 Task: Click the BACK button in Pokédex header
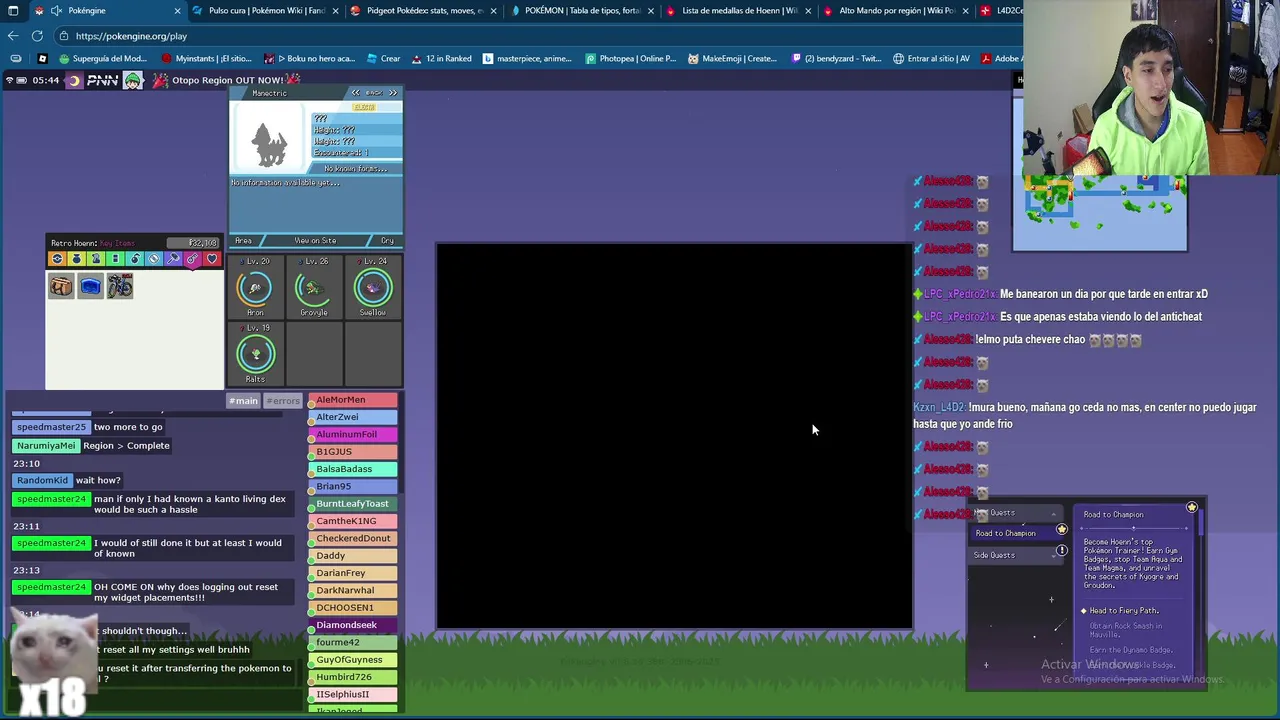click(x=374, y=93)
